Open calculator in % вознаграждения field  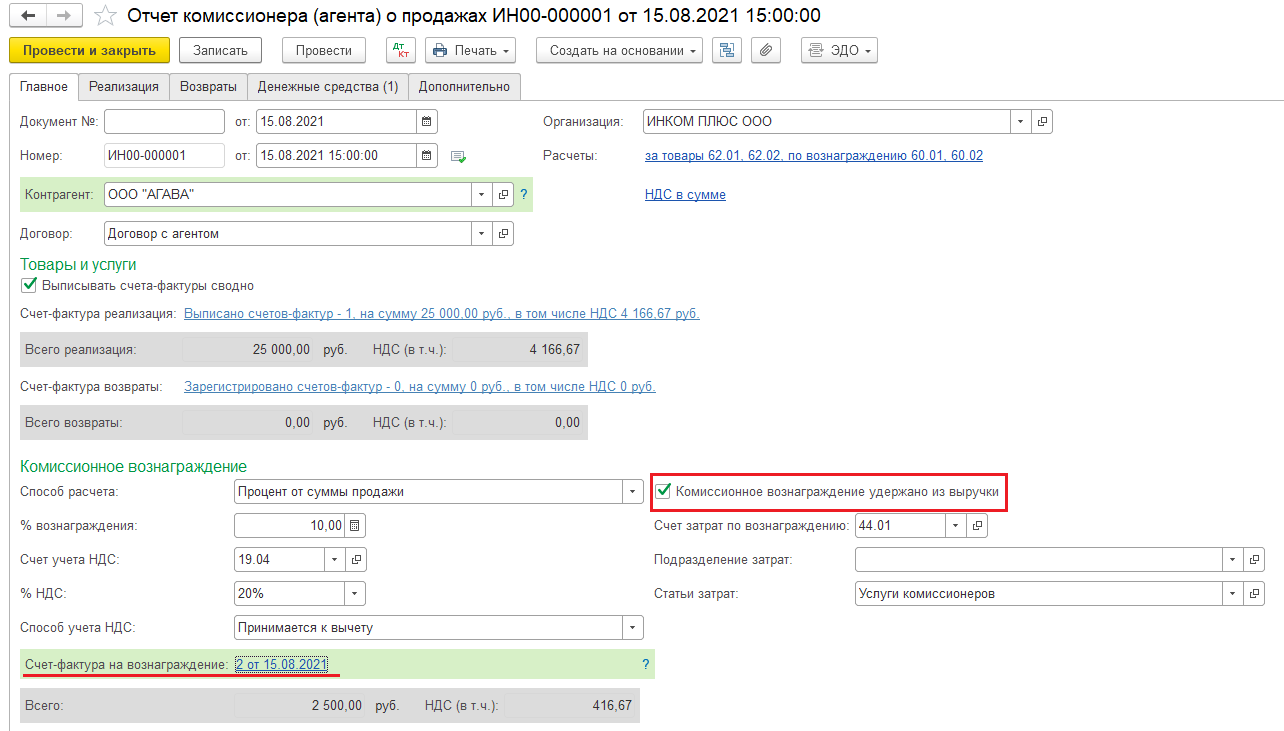(356, 525)
